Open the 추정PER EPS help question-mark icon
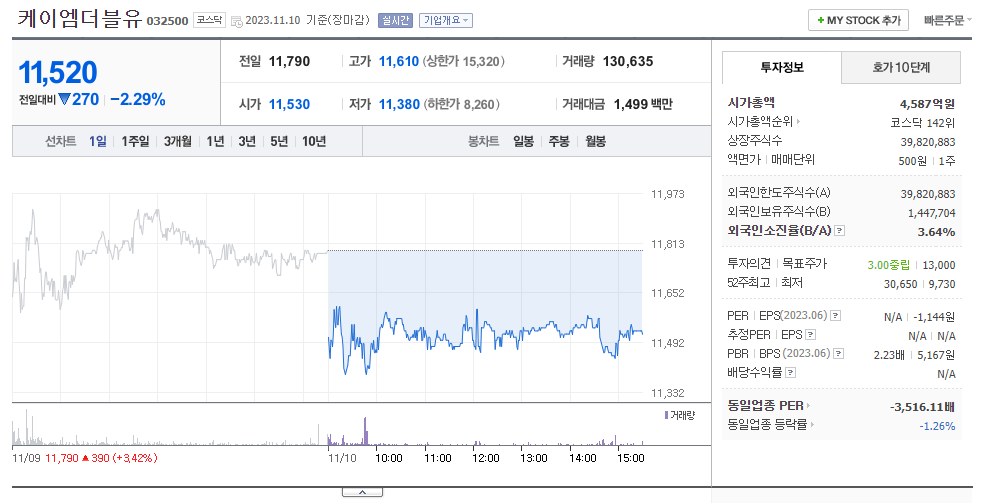The height and width of the screenshot is (503, 982). pyautogui.click(x=810, y=335)
